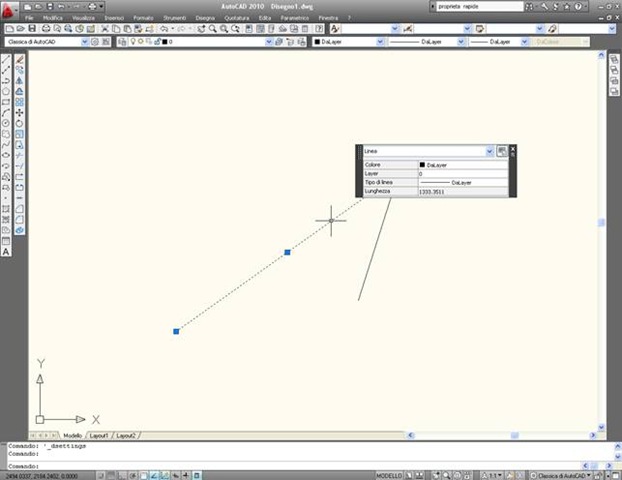Select the Line draw tool
The height and width of the screenshot is (480, 622).
(x=6, y=59)
